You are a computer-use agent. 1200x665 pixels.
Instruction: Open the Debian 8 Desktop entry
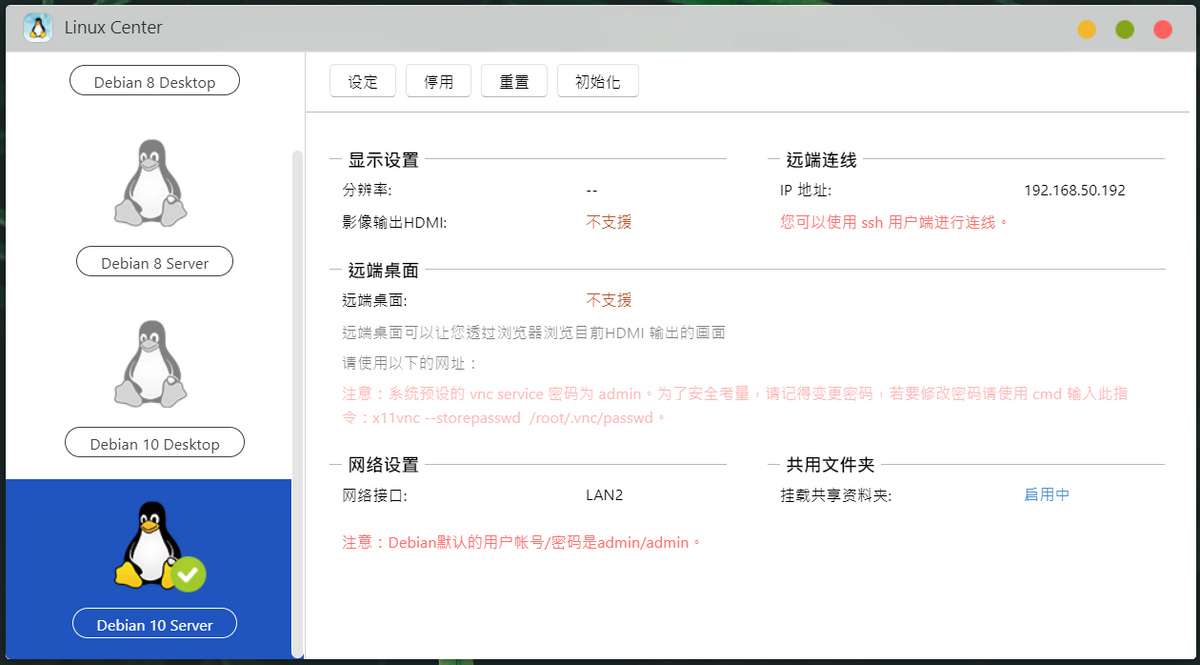point(155,82)
